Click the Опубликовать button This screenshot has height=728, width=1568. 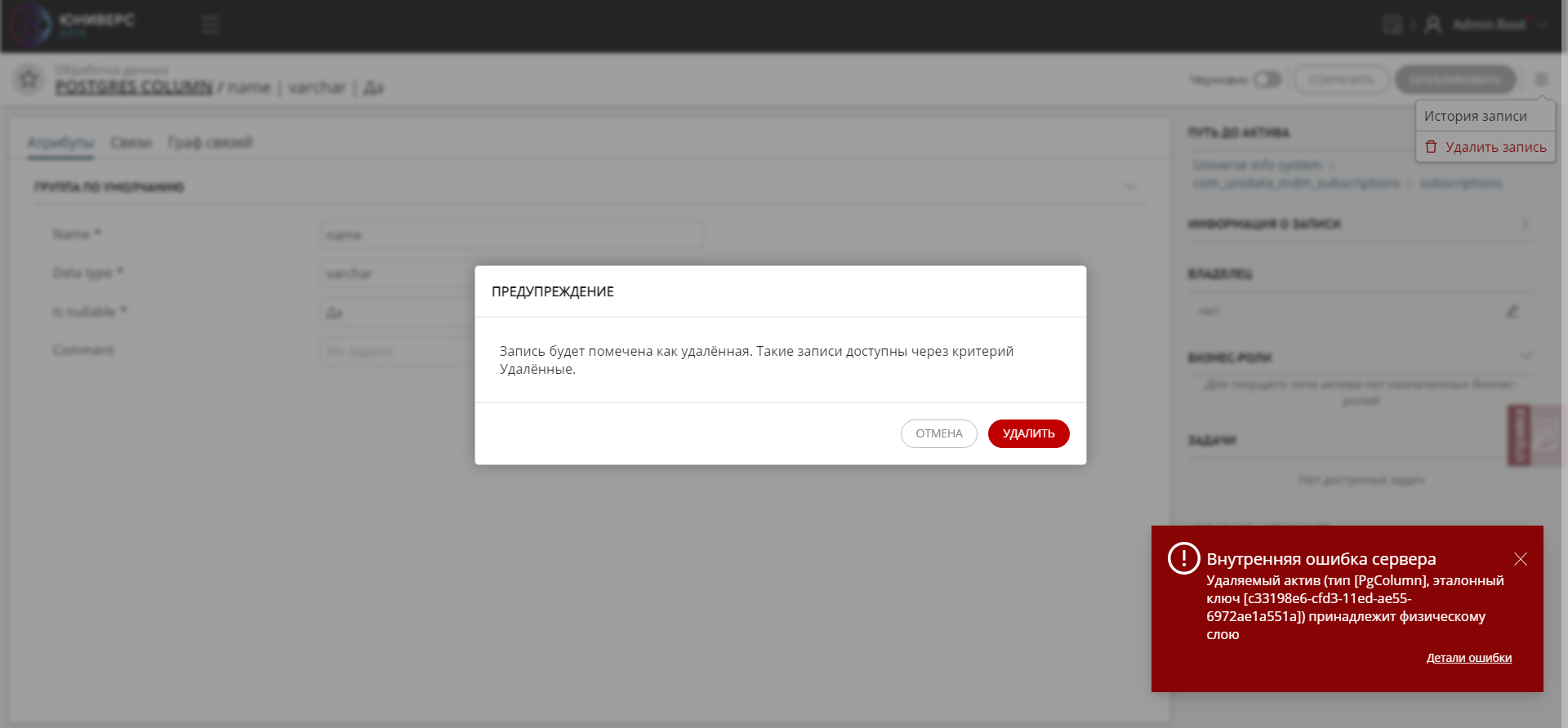(1455, 79)
